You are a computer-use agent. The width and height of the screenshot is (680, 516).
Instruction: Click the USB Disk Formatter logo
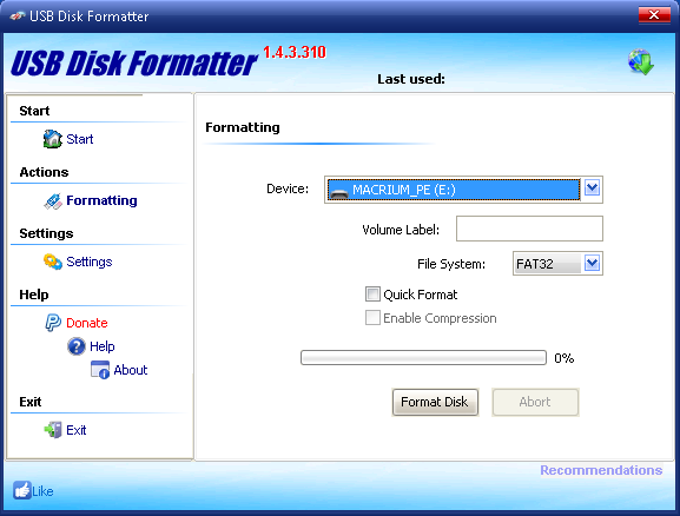coord(134,63)
